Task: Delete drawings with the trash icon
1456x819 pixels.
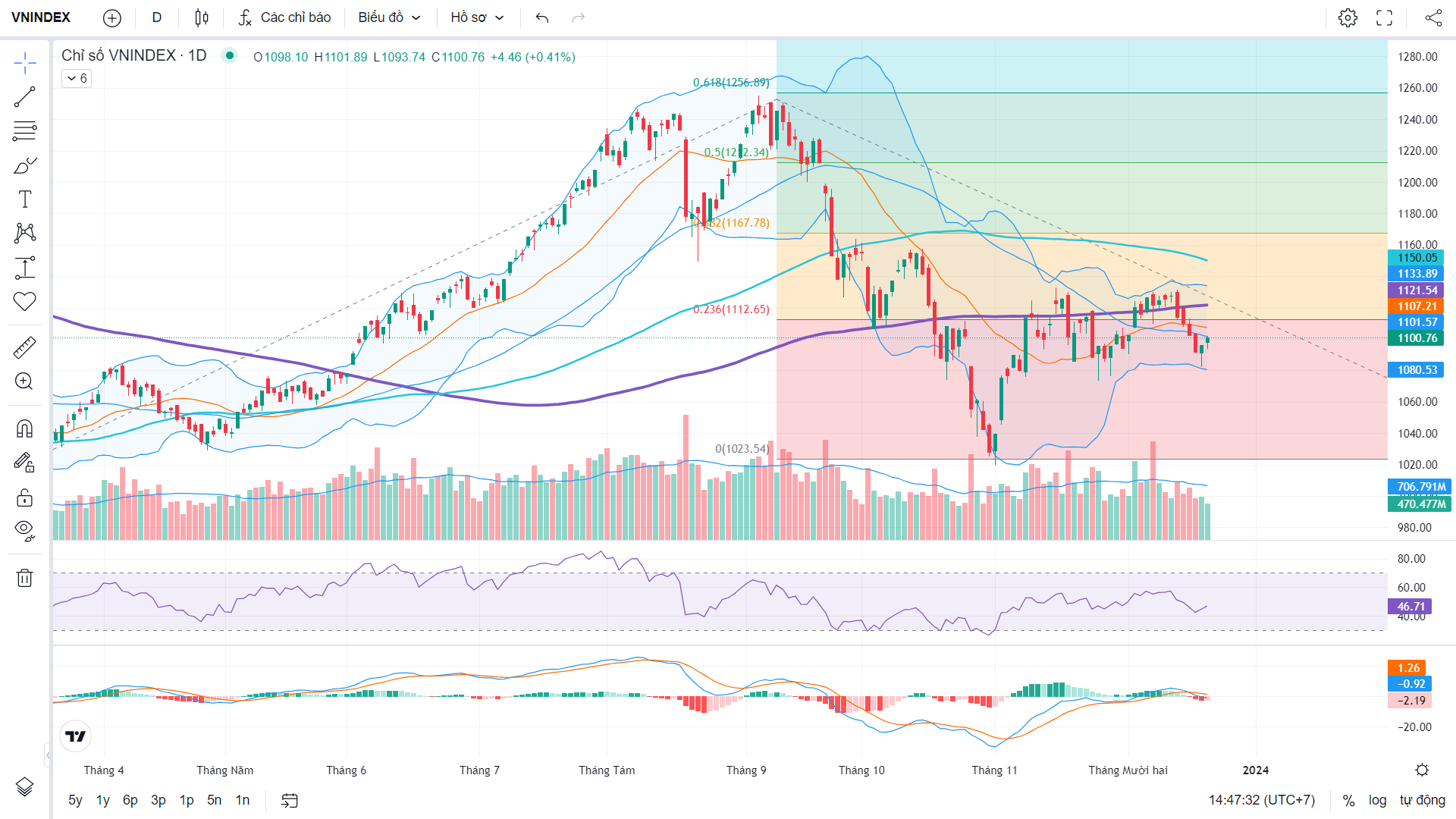Action: (x=24, y=578)
